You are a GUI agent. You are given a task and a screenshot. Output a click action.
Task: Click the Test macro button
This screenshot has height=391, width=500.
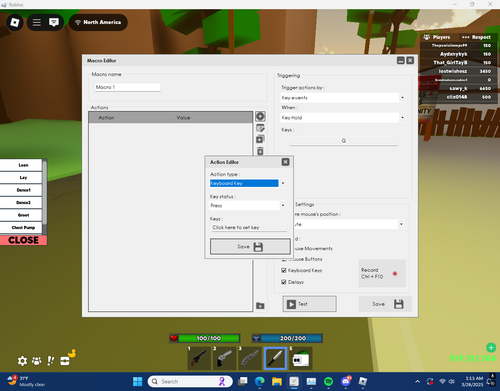(x=309, y=304)
